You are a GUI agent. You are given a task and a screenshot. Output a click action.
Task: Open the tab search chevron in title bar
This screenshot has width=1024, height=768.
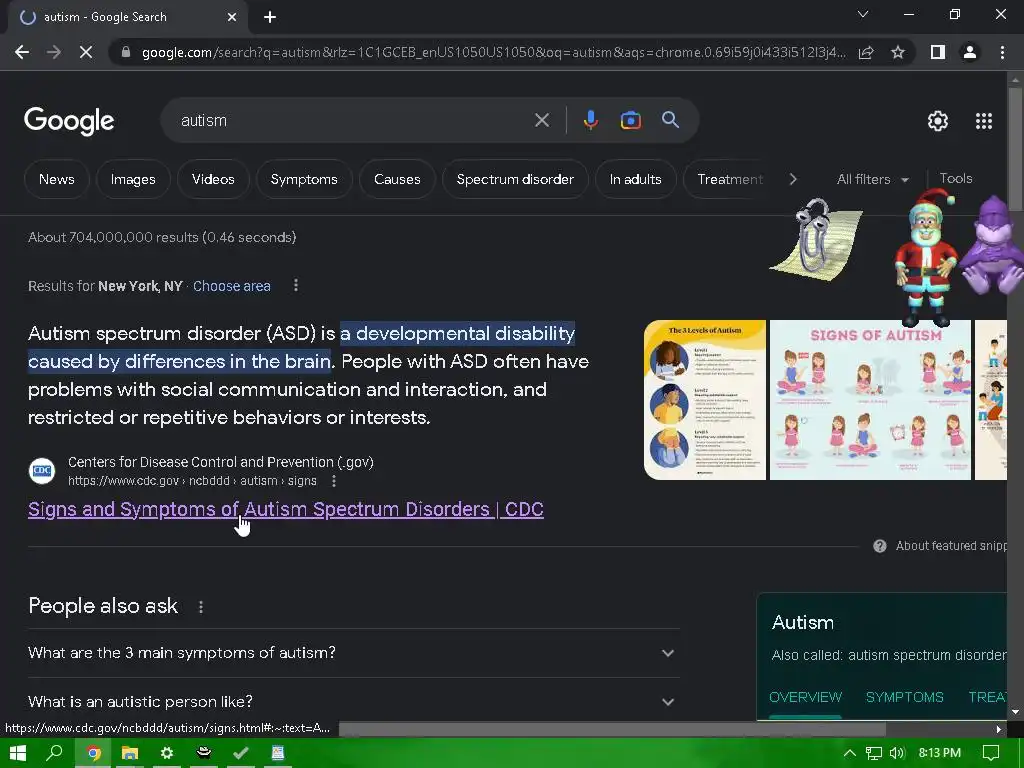click(863, 14)
